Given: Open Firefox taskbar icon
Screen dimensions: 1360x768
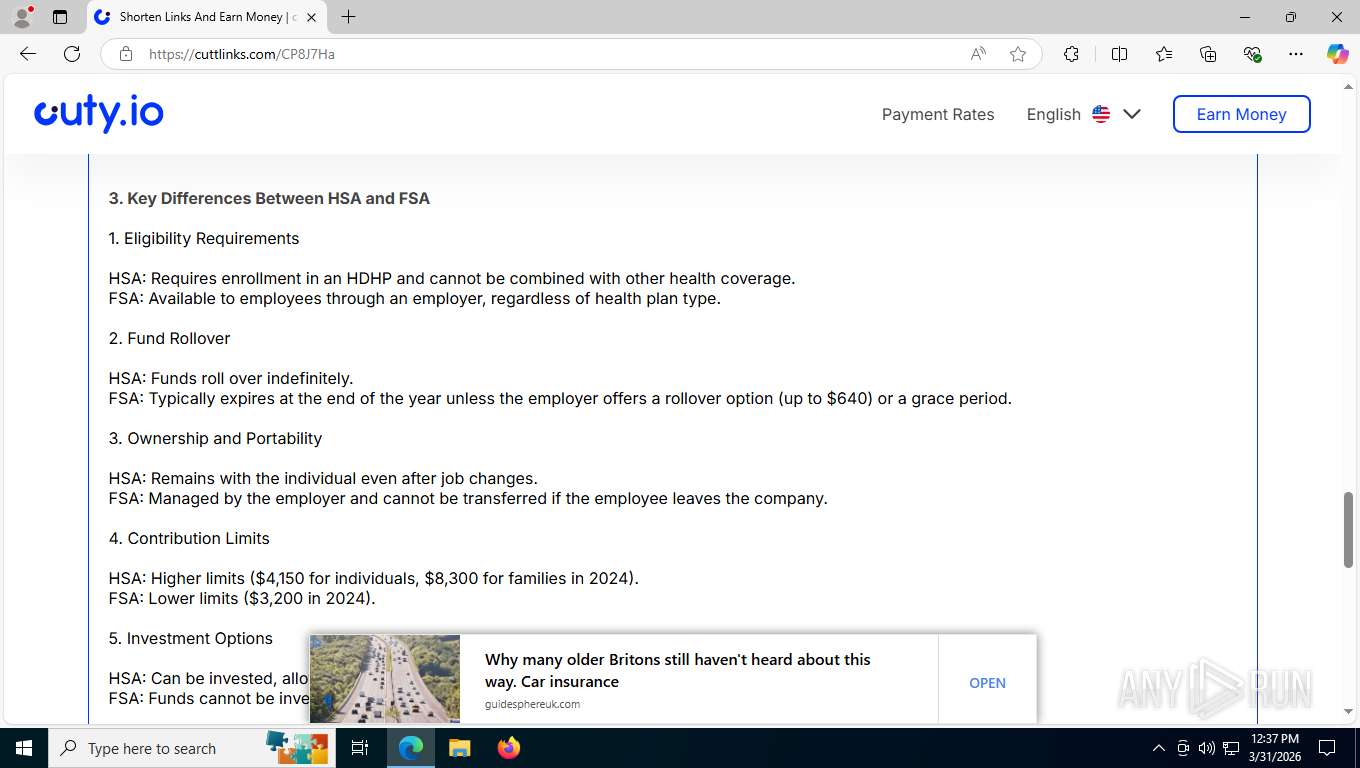Looking at the screenshot, I should pos(509,748).
